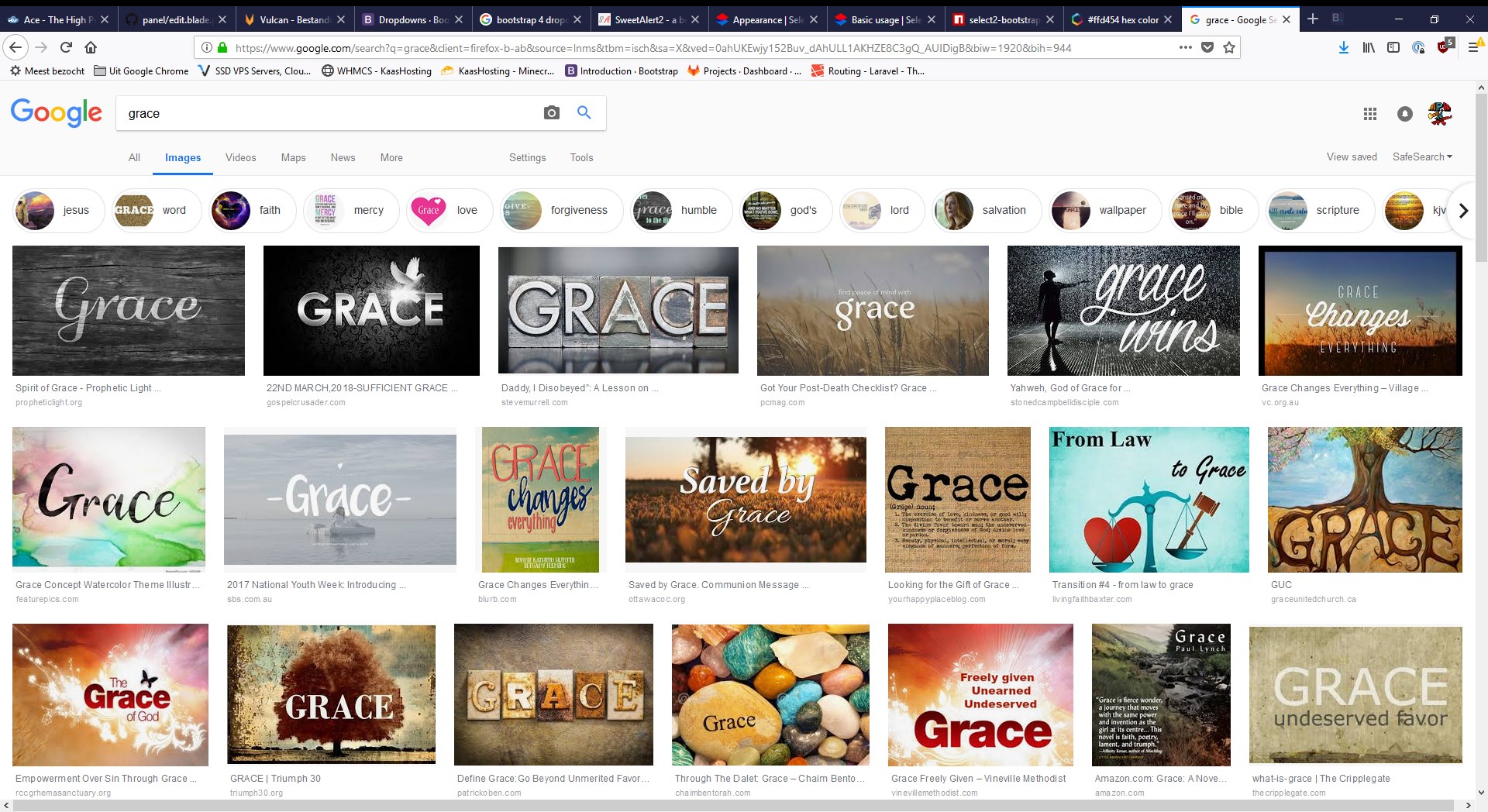Viewport: 1488px width, 812px height.
Task: Open the 'Saved by Grace' image result
Action: pyautogui.click(x=745, y=500)
